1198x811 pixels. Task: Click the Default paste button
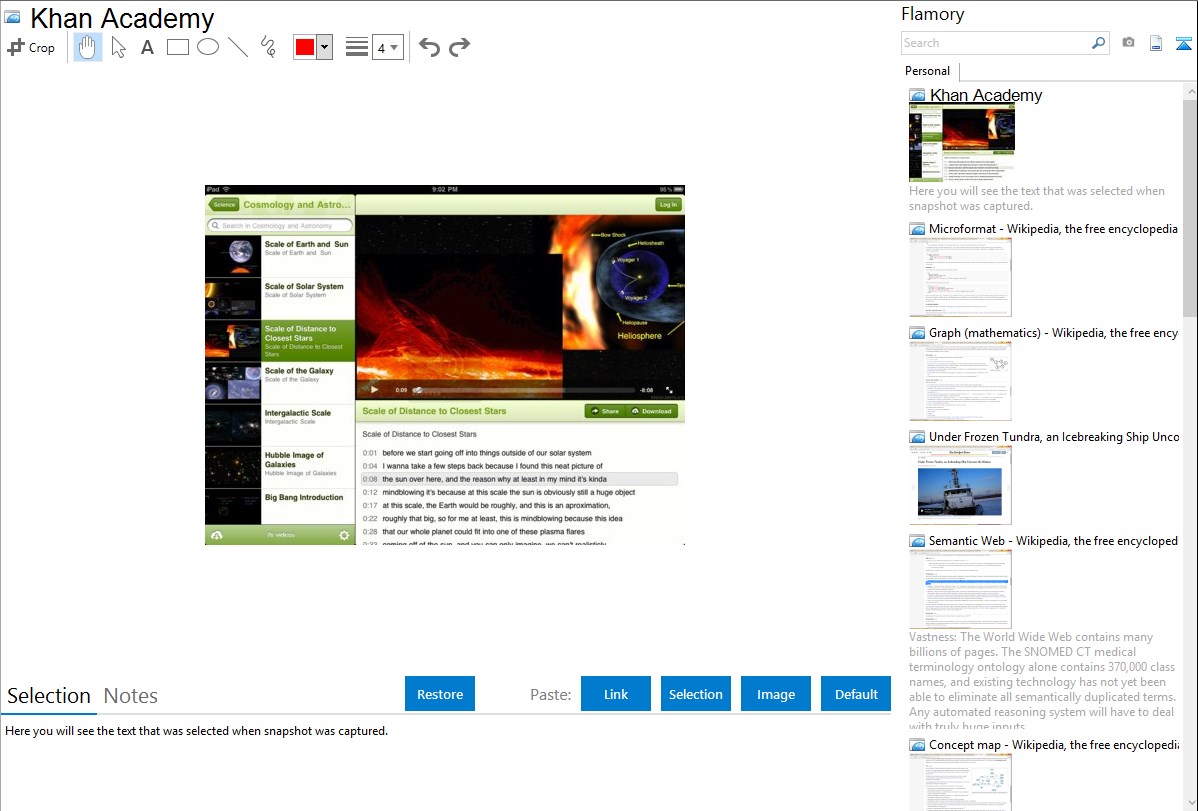click(x=856, y=694)
